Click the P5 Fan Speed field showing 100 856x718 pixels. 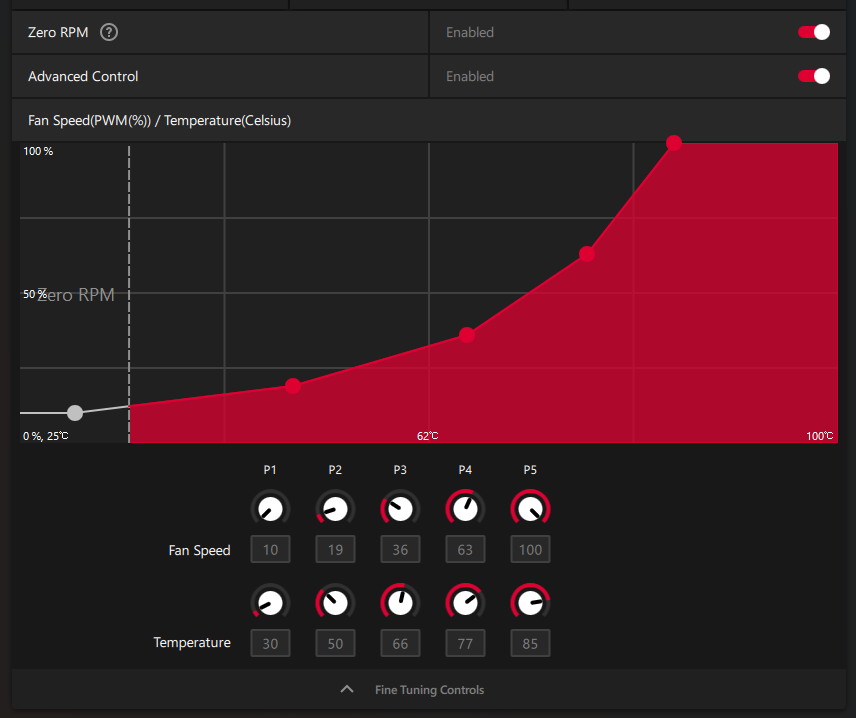pyautogui.click(x=530, y=549)
